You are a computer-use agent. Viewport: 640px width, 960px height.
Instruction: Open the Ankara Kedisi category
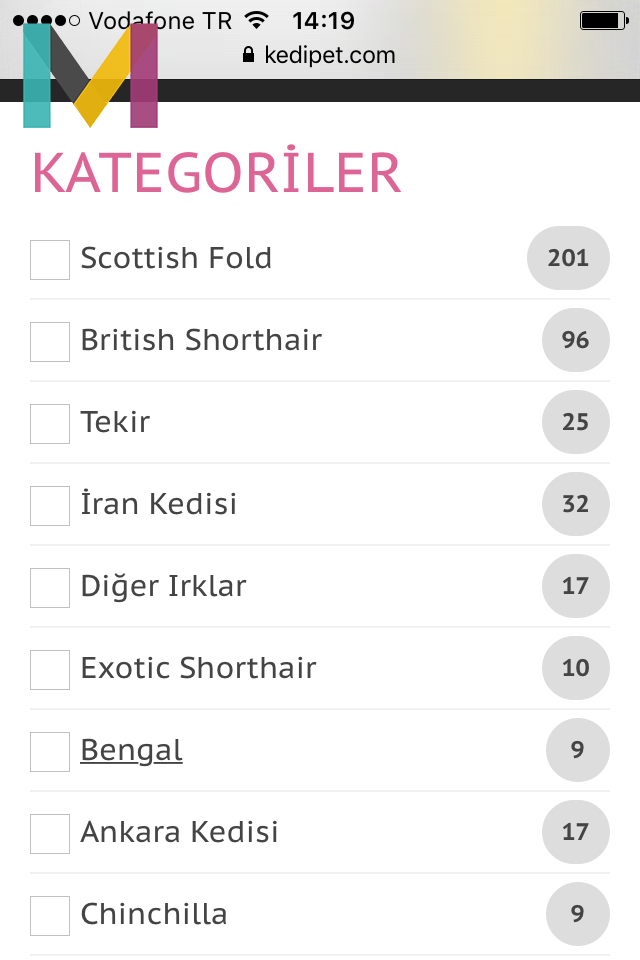point(179,832)
